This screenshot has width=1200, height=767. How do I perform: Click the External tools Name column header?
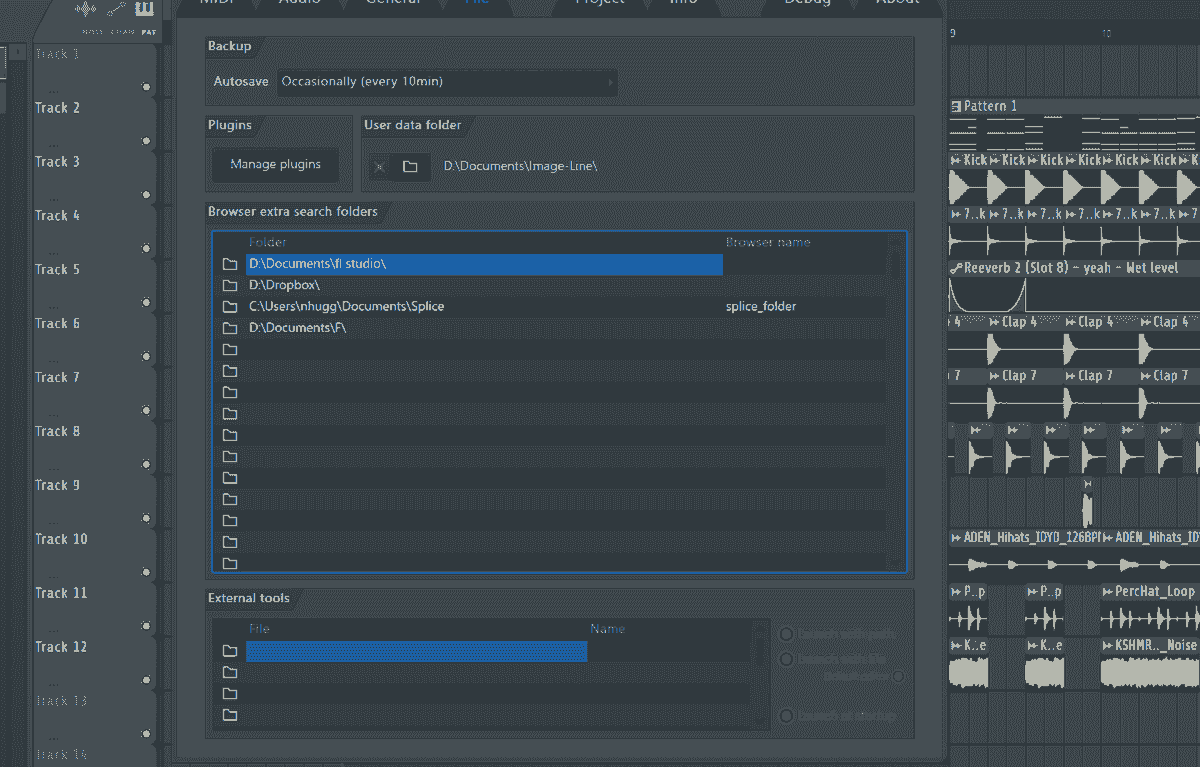tap(607, 629)
